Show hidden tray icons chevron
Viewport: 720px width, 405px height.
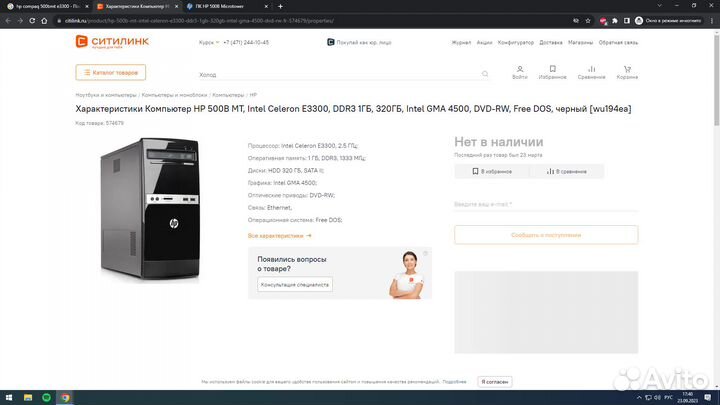pos(639,398)
